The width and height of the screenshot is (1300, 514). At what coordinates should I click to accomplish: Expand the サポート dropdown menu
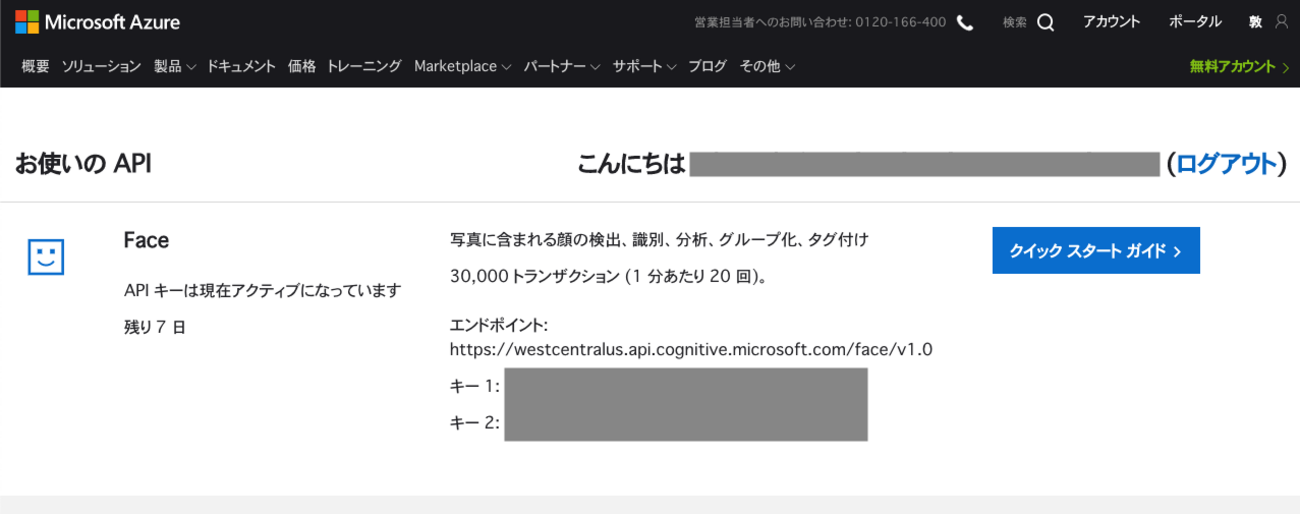(x=644, y=66)
